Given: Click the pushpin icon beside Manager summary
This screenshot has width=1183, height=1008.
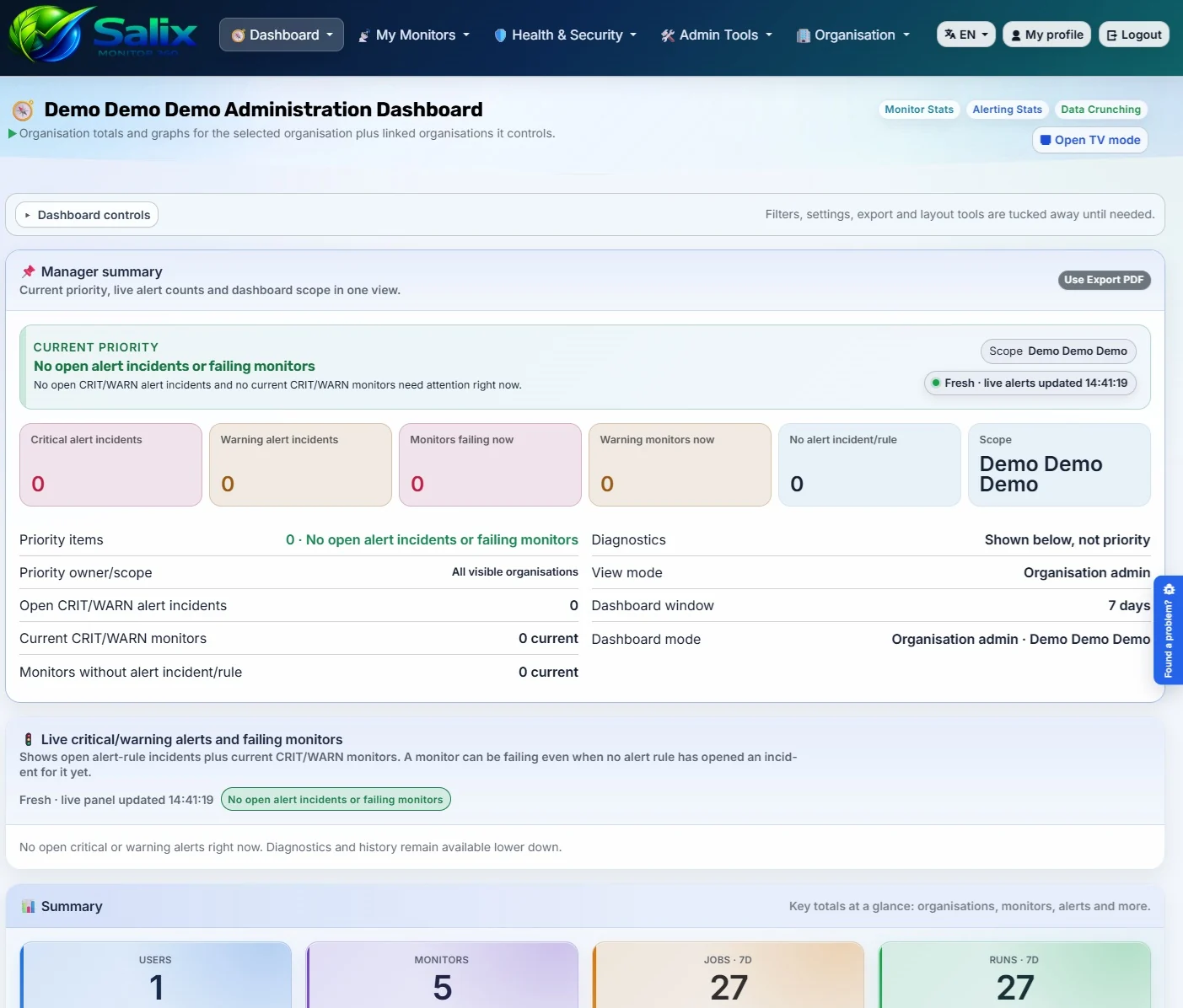Looking at the screenshot, I should pos(28,271).
